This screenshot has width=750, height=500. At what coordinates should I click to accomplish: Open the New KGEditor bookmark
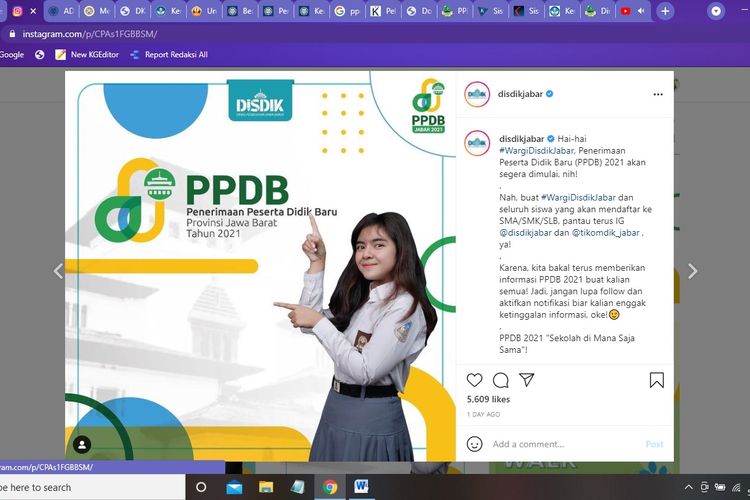85,54
